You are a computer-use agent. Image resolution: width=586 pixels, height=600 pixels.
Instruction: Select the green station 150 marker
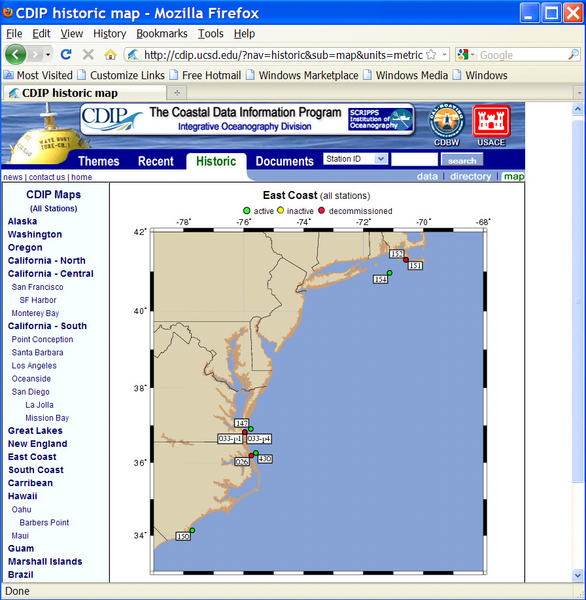point(192,530)
